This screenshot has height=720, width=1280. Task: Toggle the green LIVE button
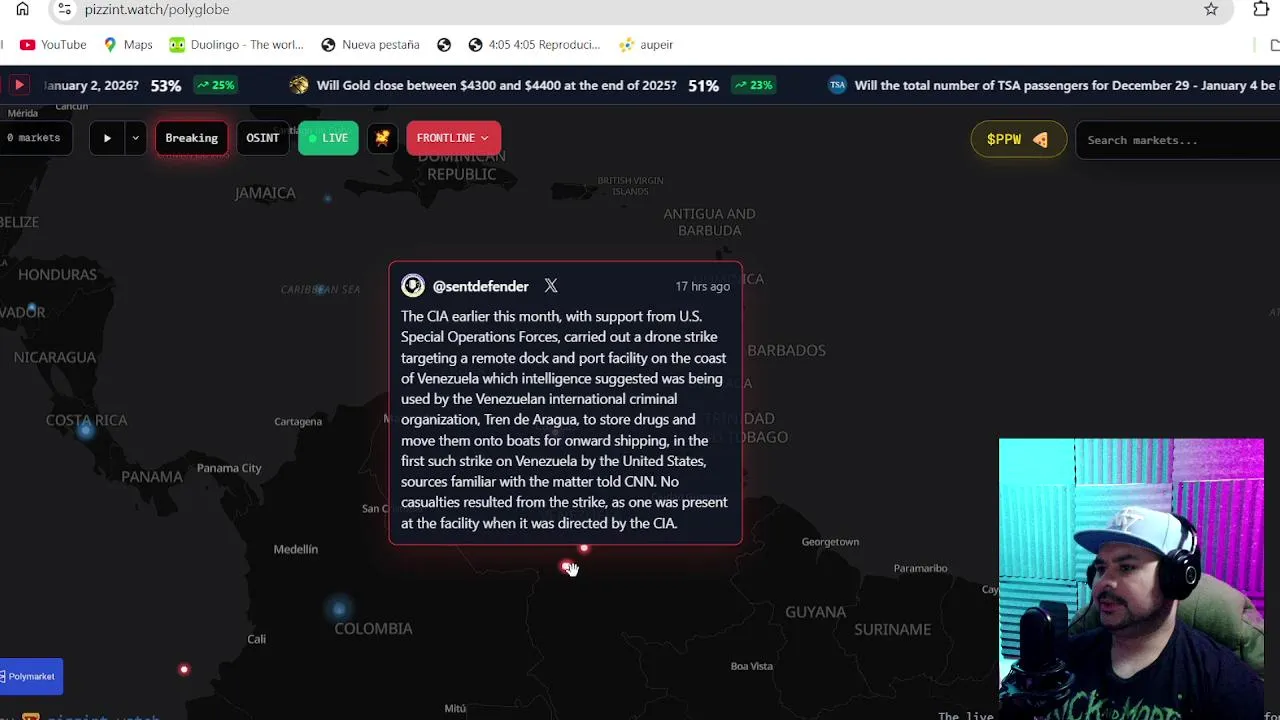coord(328,138)
